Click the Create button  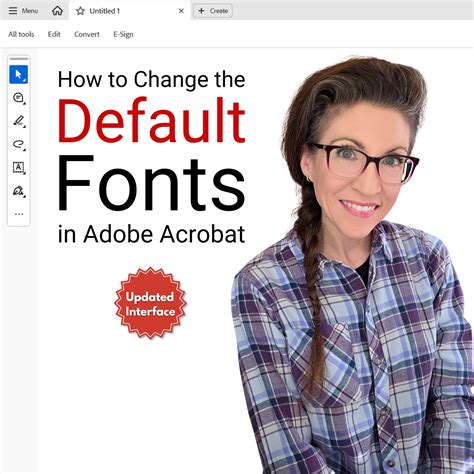pos(213,11)
